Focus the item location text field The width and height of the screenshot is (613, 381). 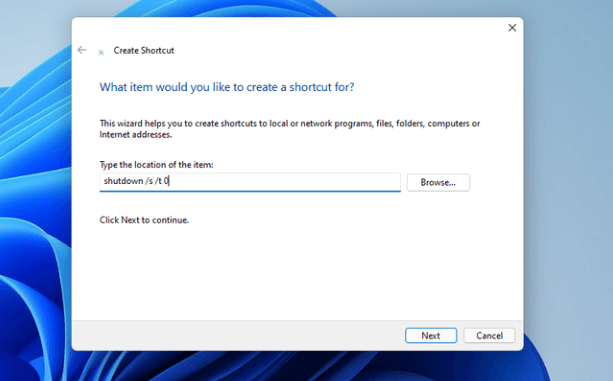click(250, 182)
